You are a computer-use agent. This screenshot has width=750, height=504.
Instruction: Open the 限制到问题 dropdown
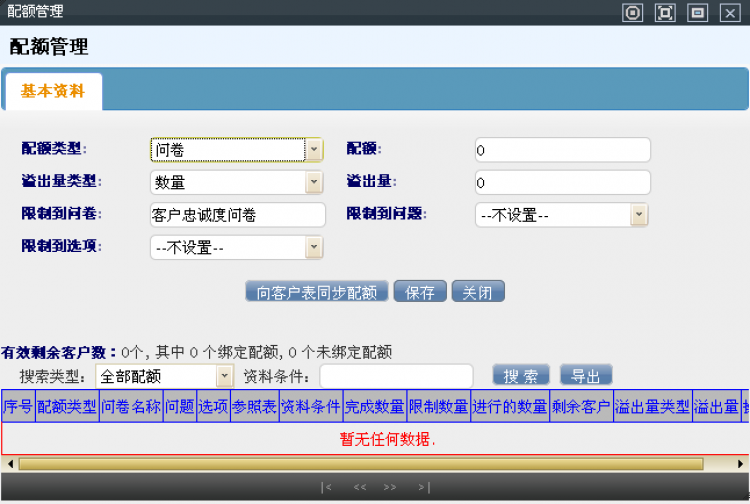click(639, 215)
